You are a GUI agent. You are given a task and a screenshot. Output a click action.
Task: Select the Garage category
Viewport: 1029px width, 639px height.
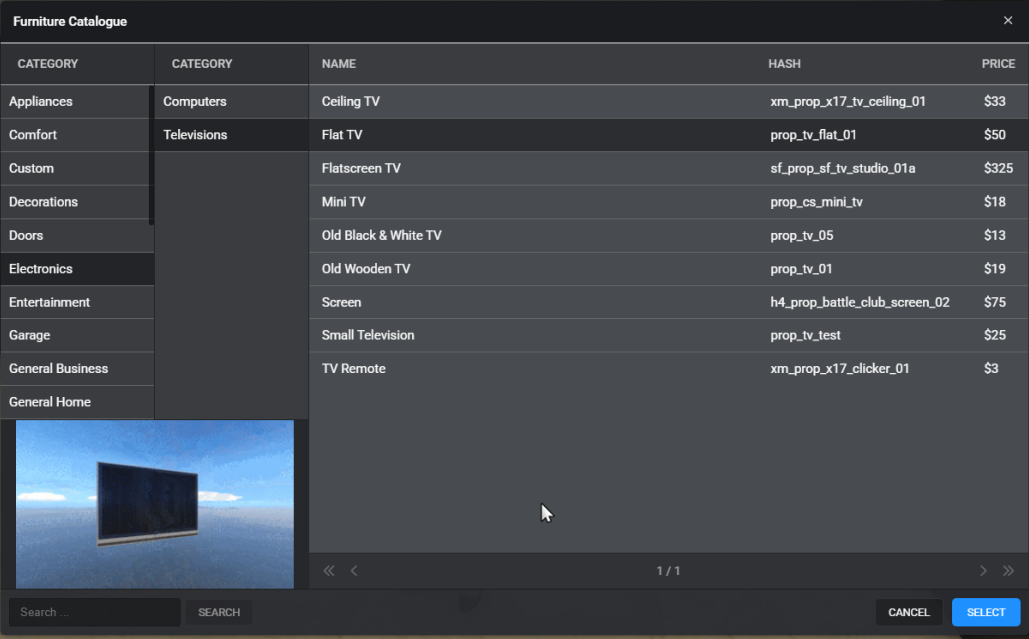77,335
